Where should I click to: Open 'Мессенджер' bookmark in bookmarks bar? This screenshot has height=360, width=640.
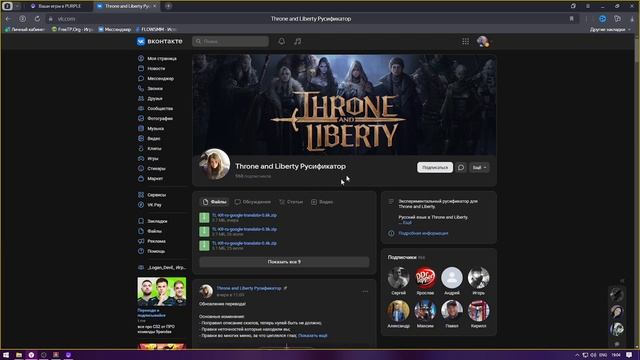click(x=115, y=29)
